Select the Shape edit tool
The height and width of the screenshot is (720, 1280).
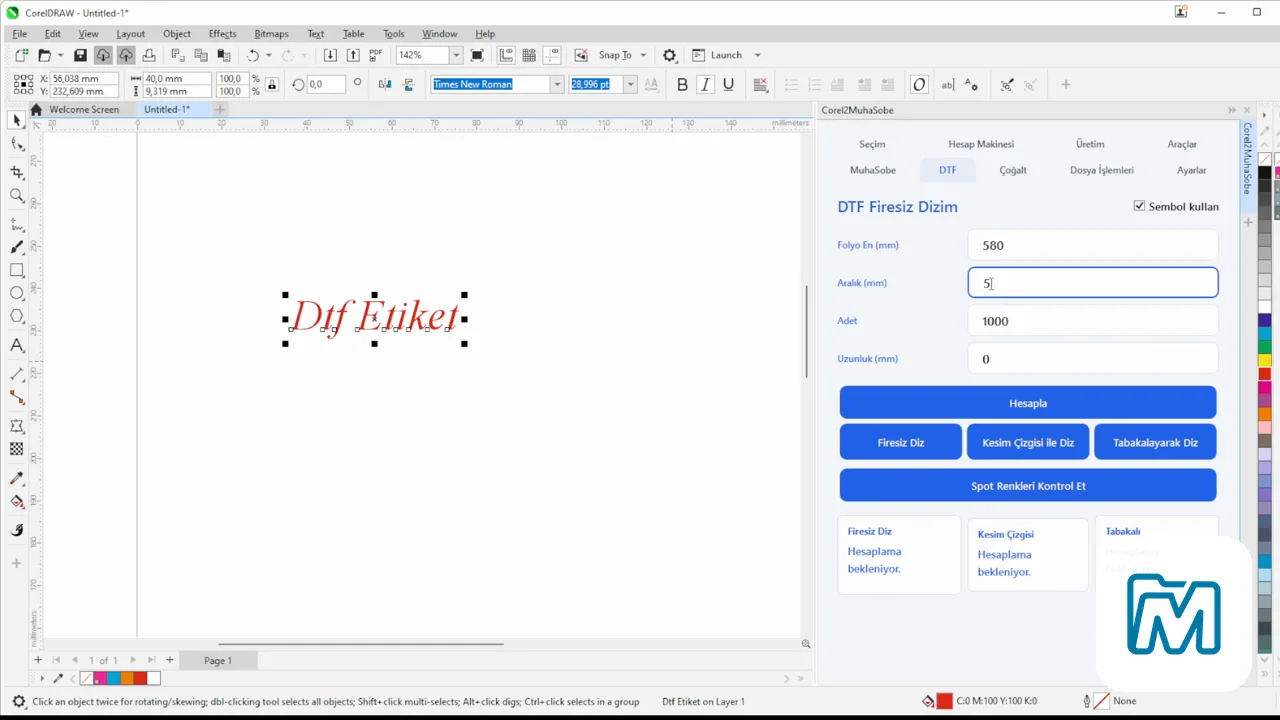(16, 145)
